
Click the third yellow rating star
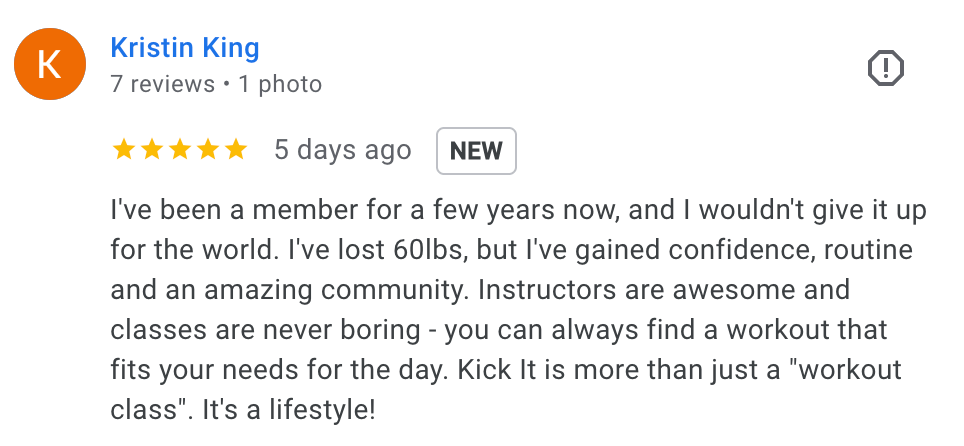(x=180, y=150)
